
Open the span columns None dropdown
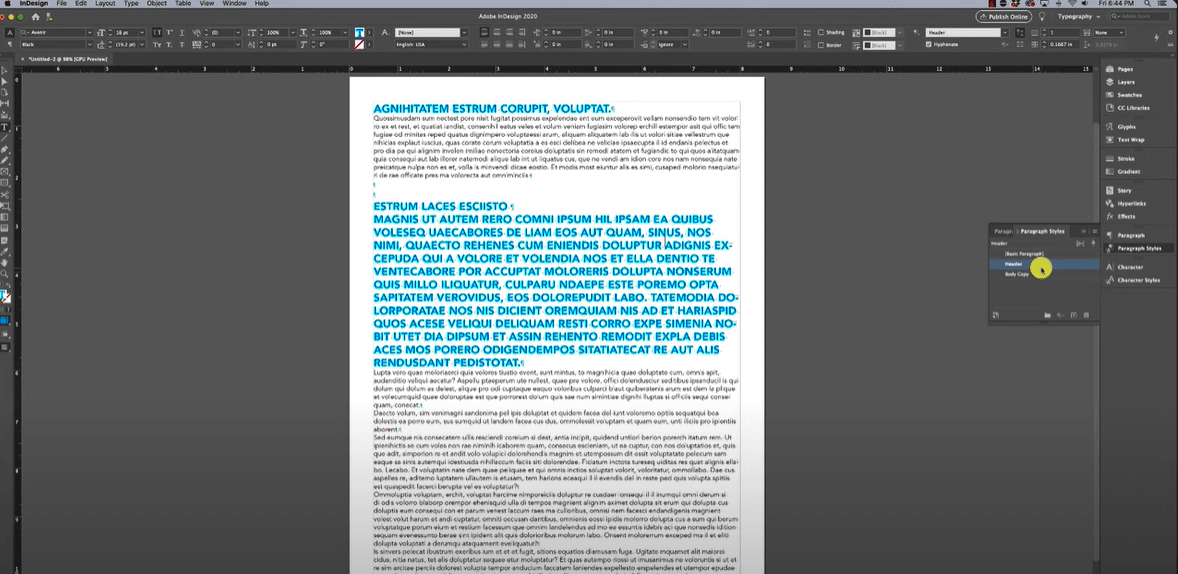pos(1110,32)
